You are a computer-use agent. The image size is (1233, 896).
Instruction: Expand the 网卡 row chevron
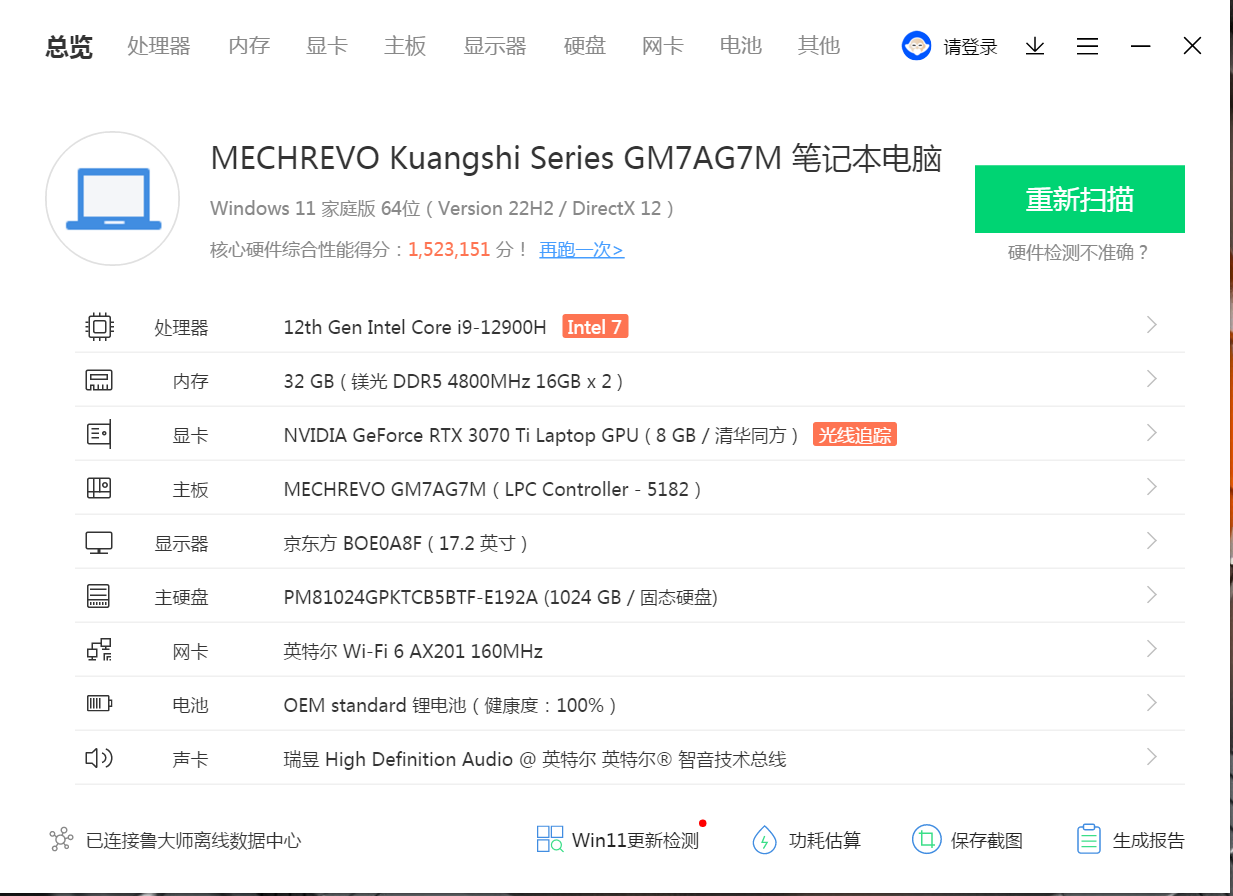coord(1152,649)
